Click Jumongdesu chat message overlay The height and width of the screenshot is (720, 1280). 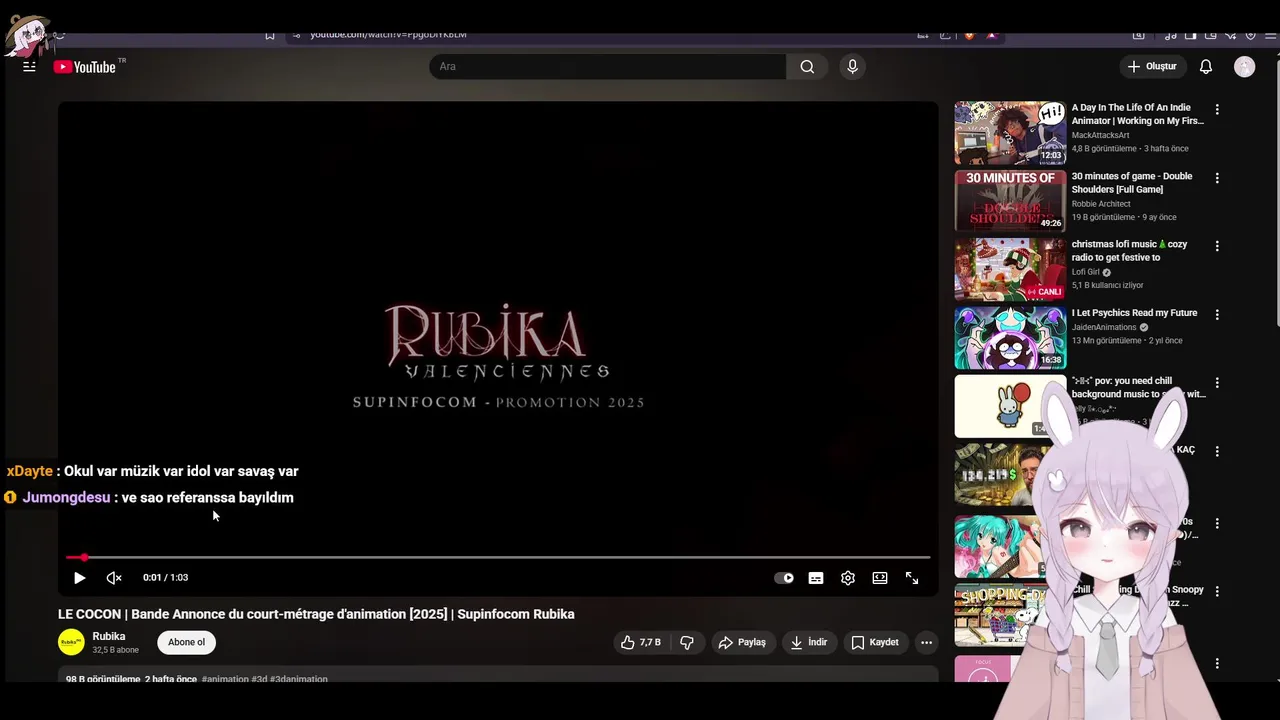pyautogui.click(x=149, y=497)
